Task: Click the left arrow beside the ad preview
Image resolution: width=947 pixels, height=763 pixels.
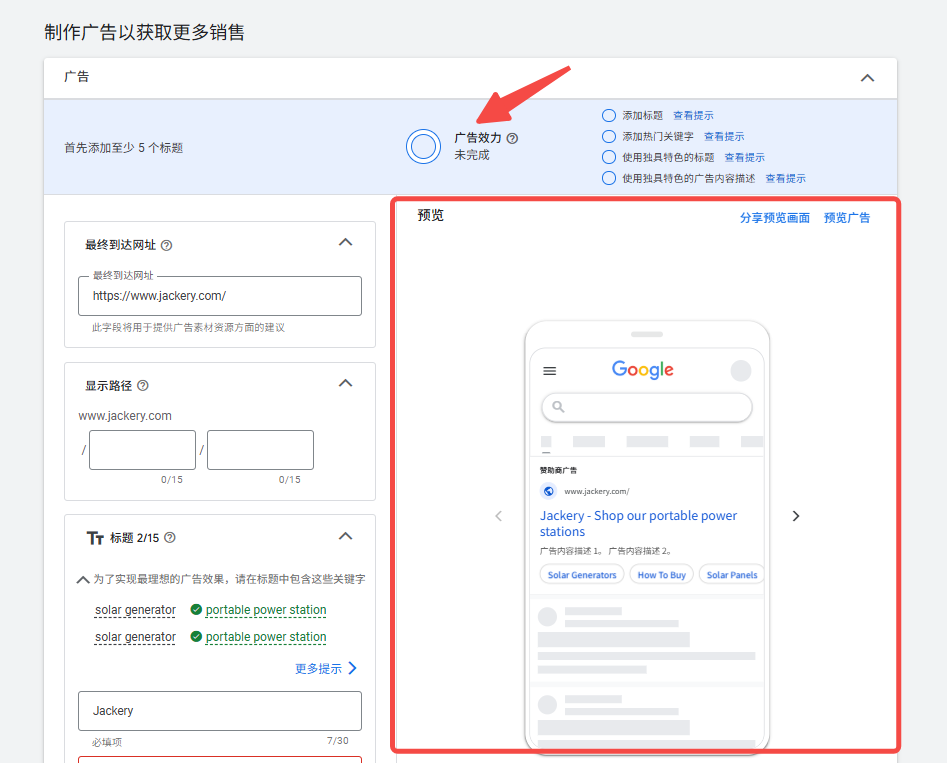Action: 499,516
